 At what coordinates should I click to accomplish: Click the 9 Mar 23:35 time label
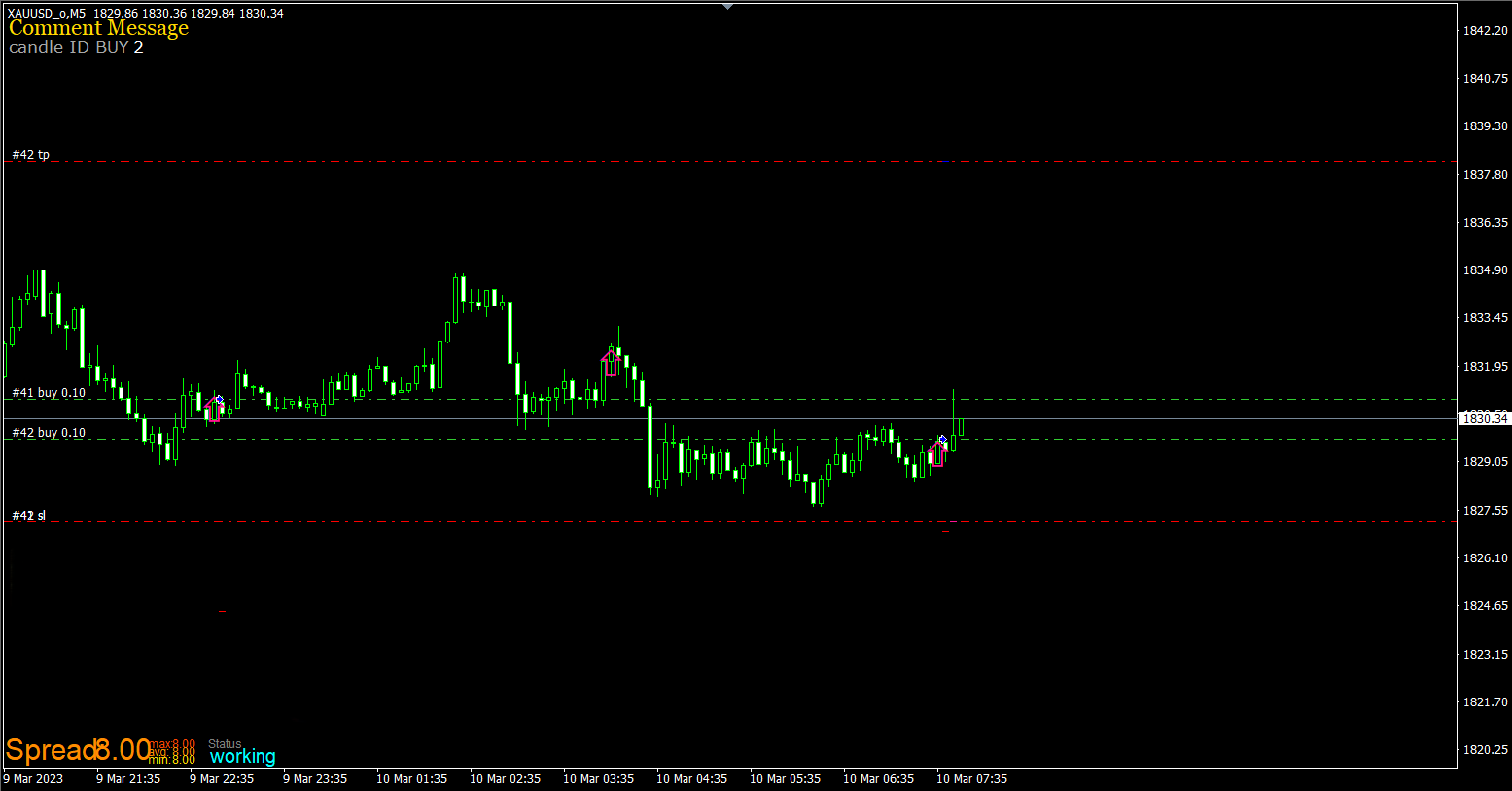tap(315, 779)
